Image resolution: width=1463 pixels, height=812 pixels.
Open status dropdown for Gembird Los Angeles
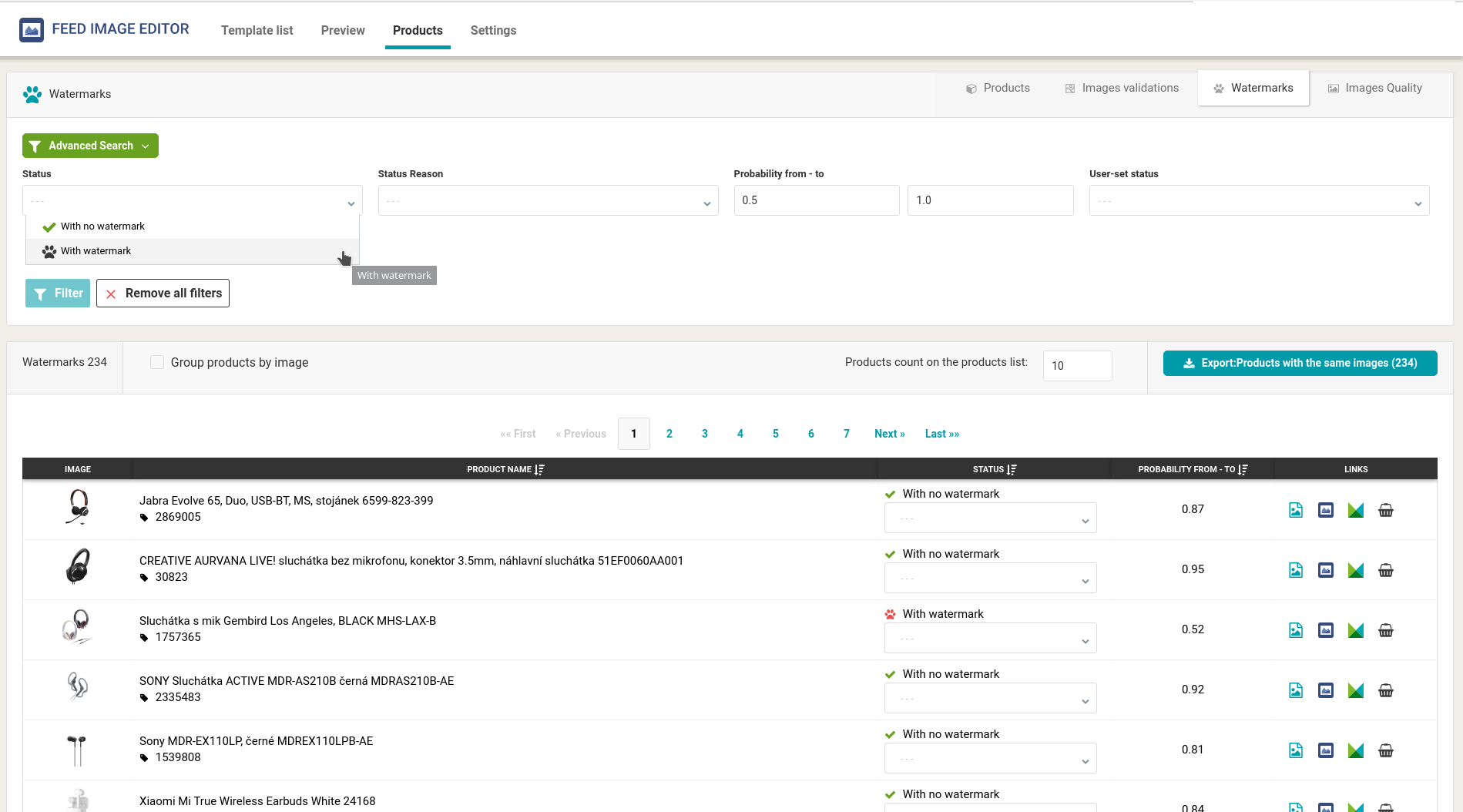click(990, 638)
